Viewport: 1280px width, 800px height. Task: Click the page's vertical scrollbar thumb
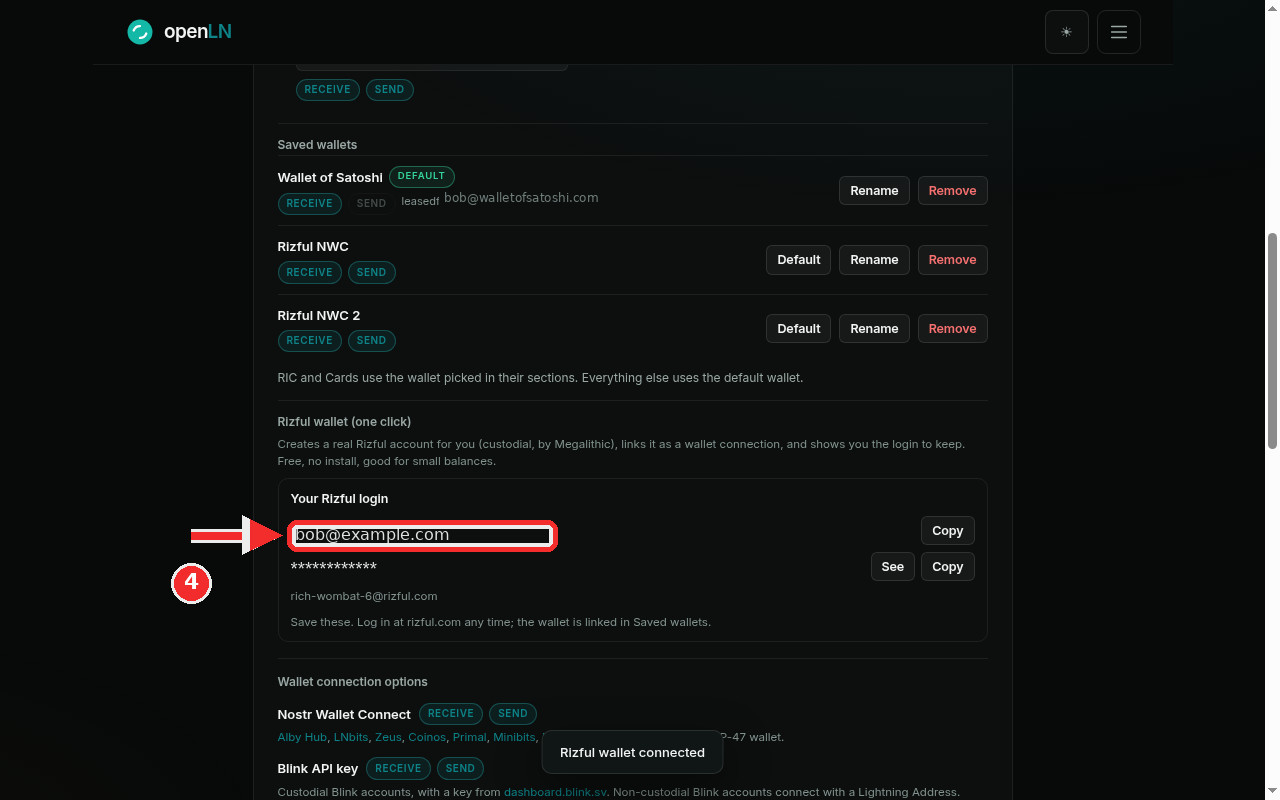pyautogui.click(x=1272, y=341)
